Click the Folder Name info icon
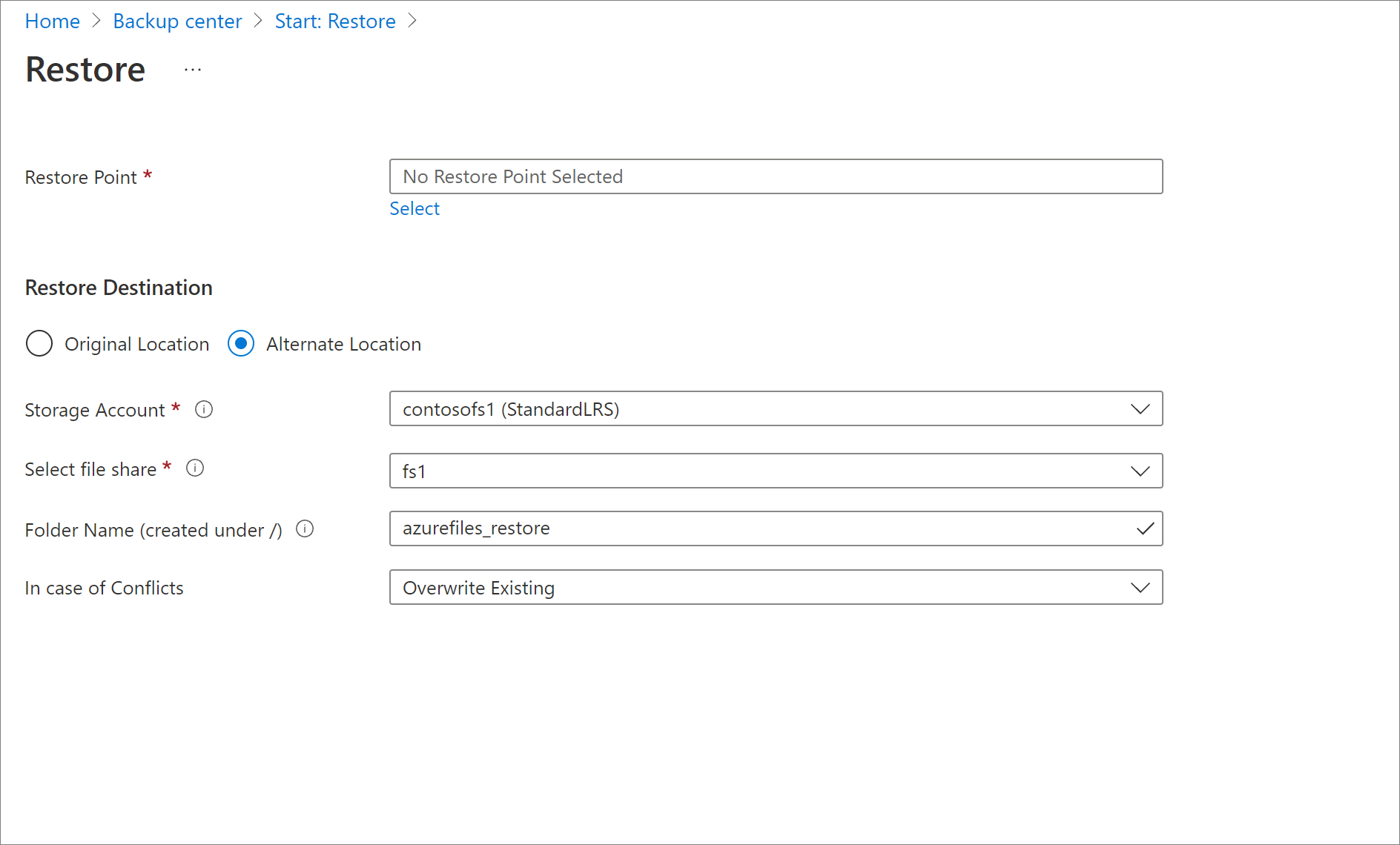 [305, 529]
